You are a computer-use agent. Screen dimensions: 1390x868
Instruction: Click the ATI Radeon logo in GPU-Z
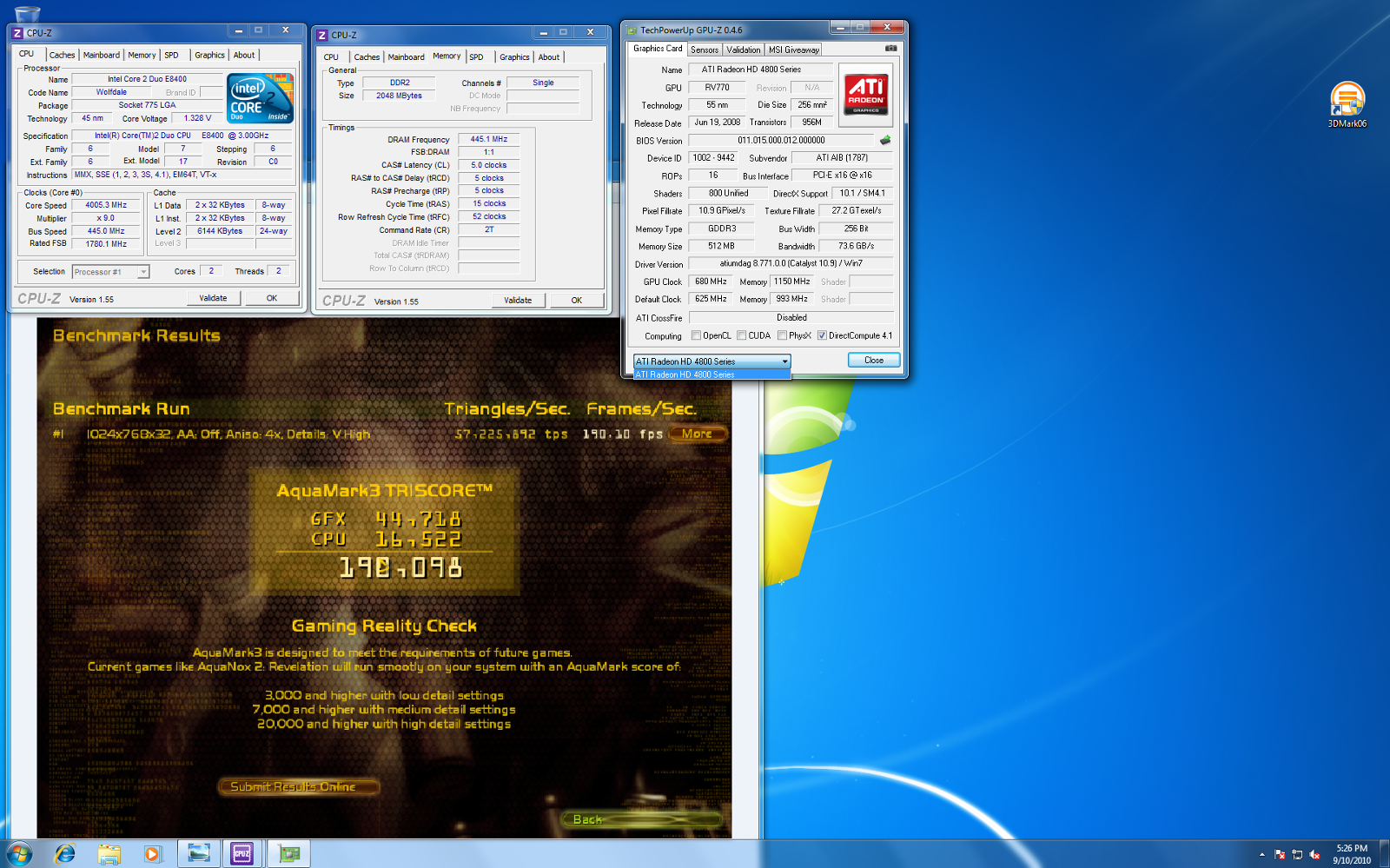[x=865, y=96]
